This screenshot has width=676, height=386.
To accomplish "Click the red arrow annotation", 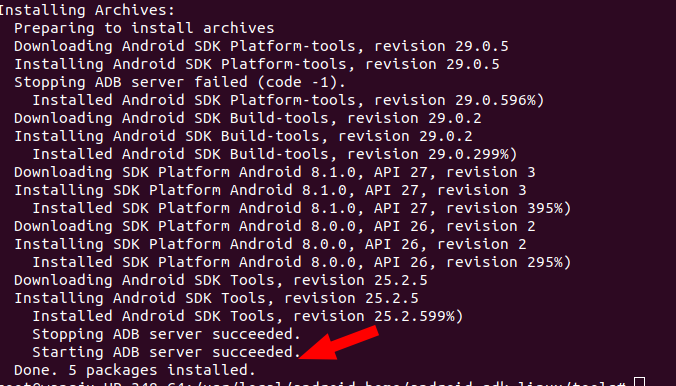I will click(338, 343).
